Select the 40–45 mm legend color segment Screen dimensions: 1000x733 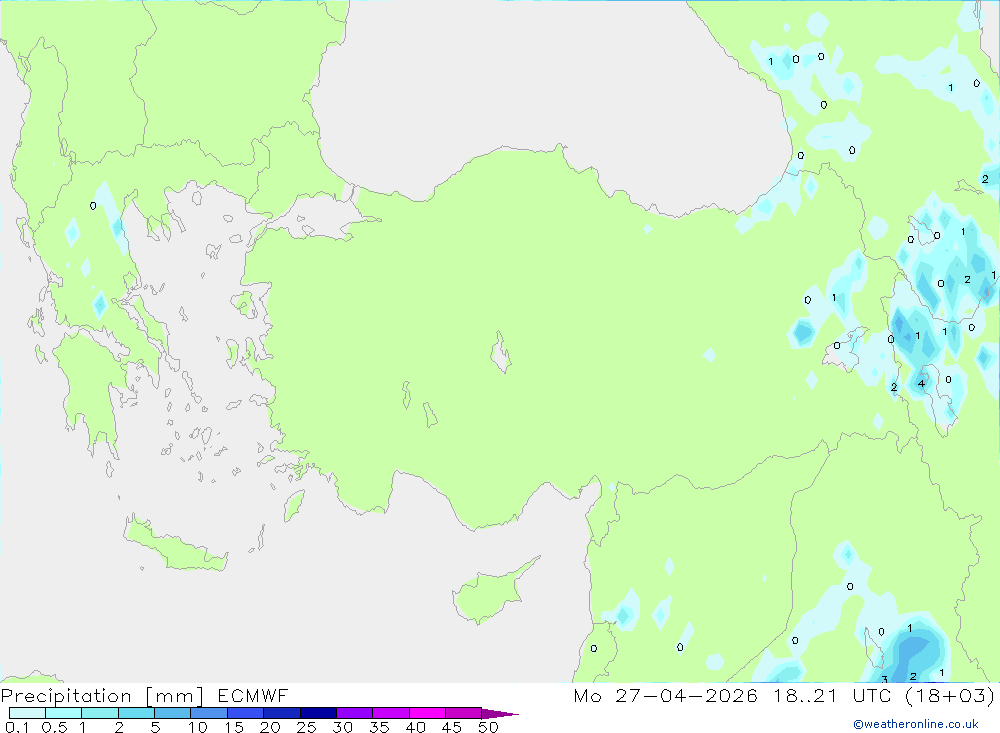pyautogui.click(x=427, y=713)
